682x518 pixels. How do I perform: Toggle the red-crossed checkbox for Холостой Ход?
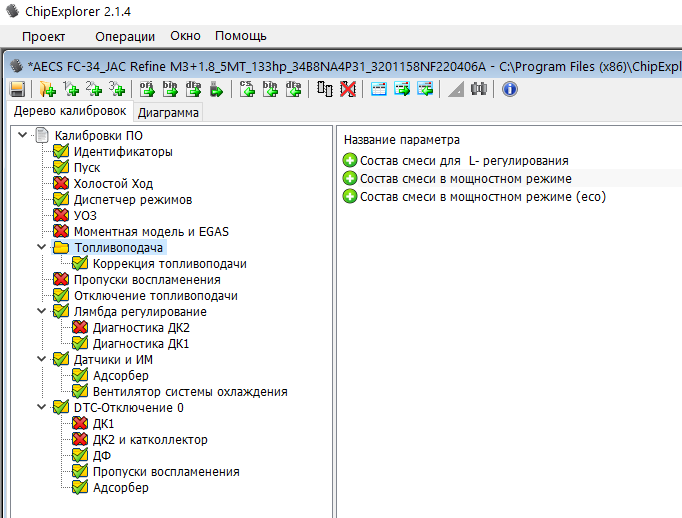(62, 184)
